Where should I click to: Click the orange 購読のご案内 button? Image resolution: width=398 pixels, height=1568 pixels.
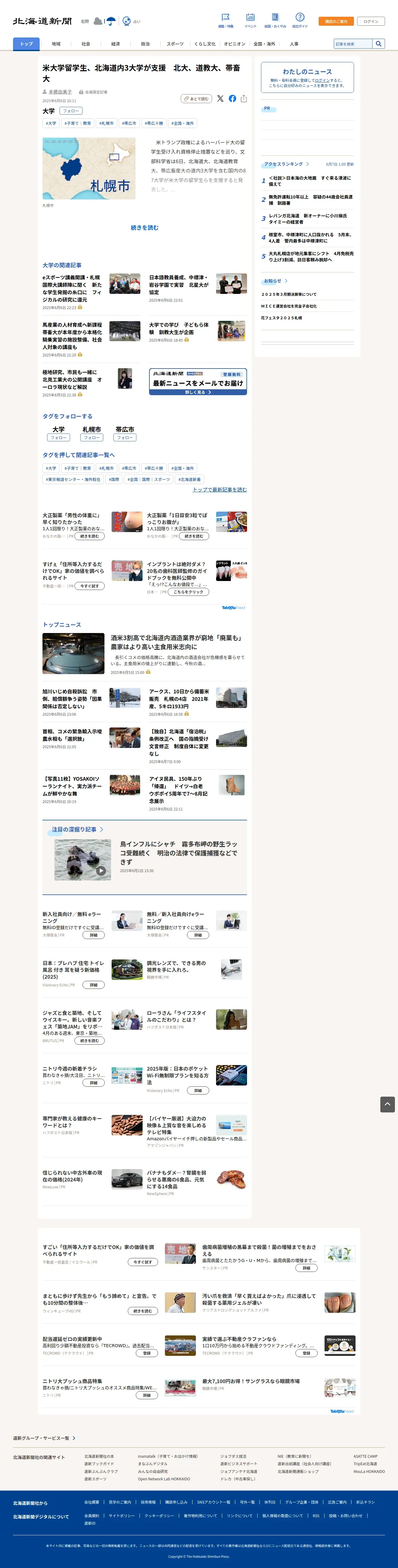click(336, 21)
